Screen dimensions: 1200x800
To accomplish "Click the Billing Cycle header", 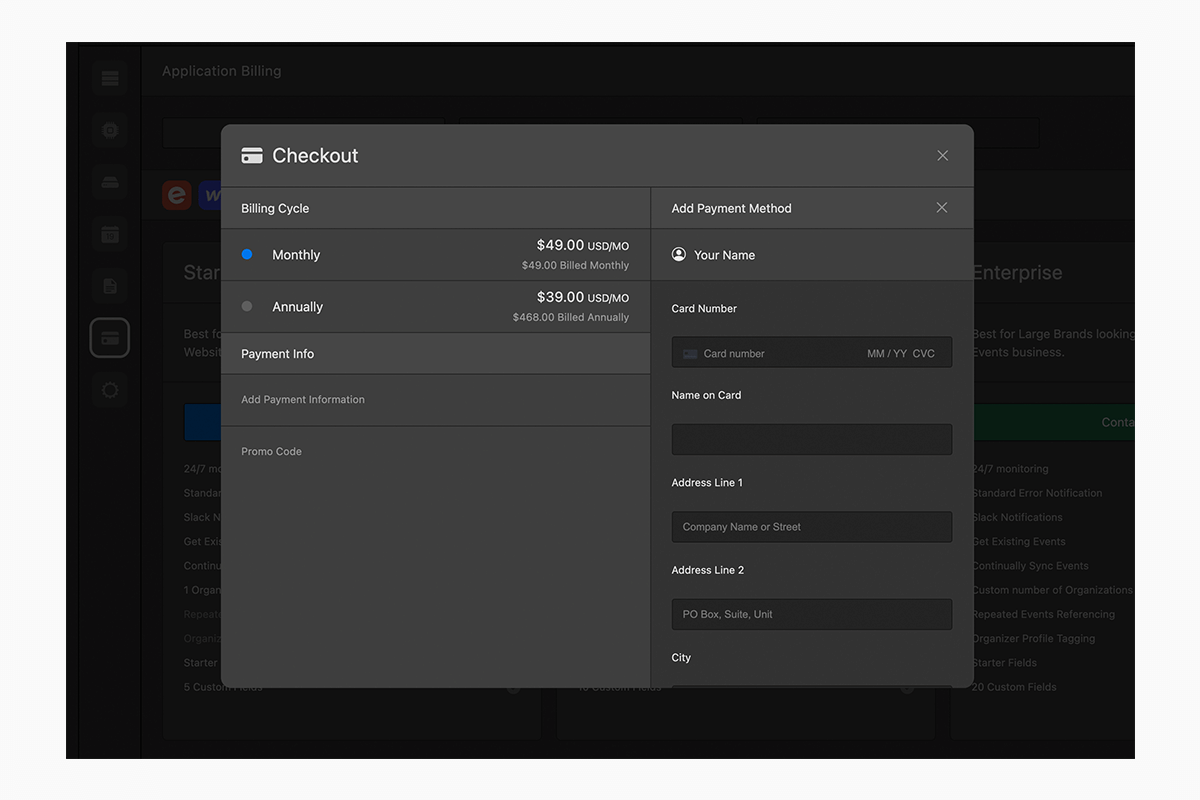I will 275,208.
